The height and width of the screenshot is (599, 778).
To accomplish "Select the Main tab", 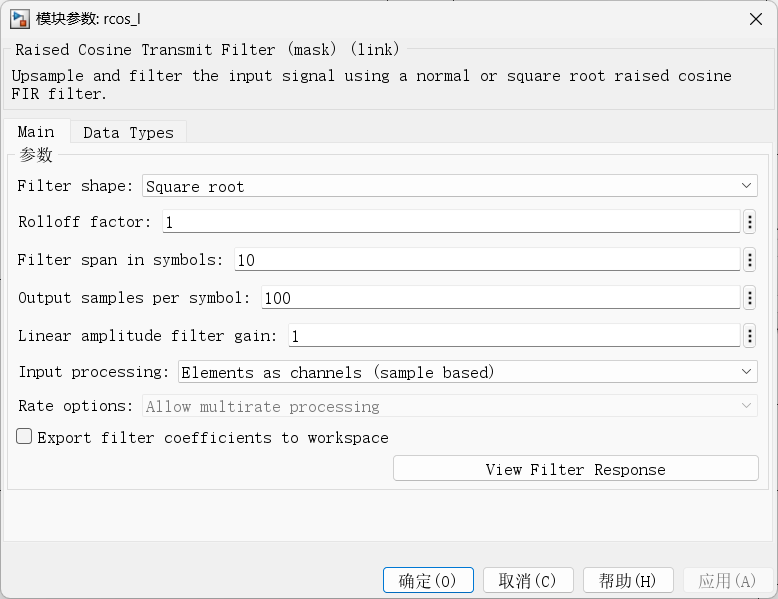I will 36,132.
